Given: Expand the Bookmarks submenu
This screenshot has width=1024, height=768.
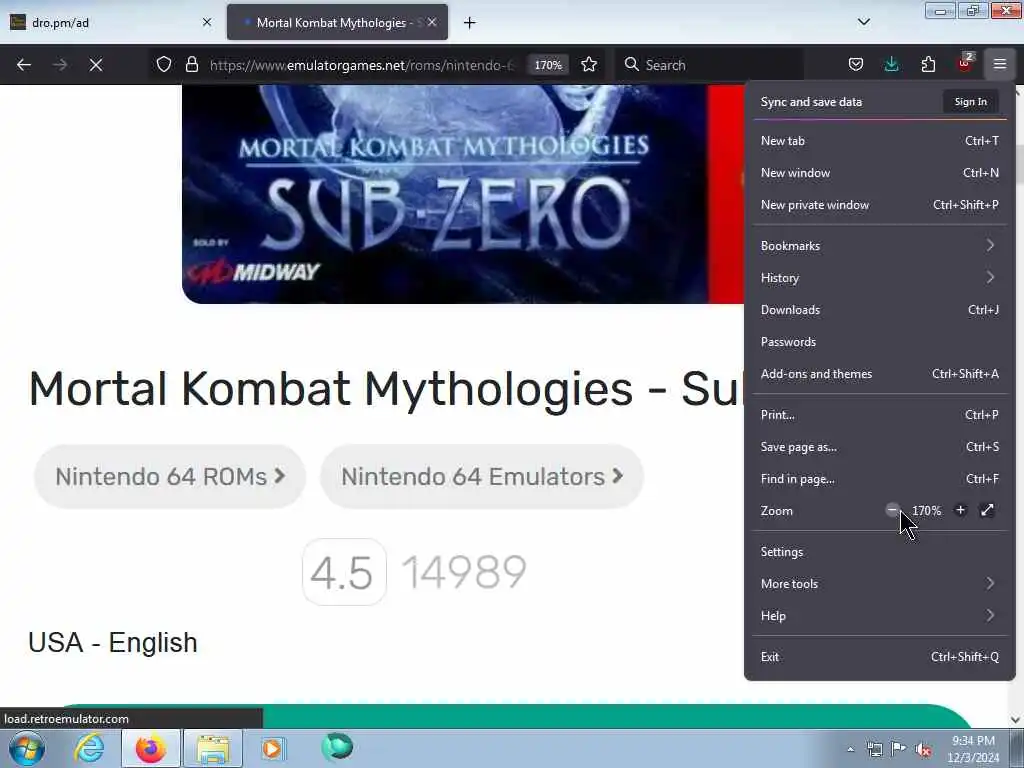Looking at the screenshot, I should 880,246.
